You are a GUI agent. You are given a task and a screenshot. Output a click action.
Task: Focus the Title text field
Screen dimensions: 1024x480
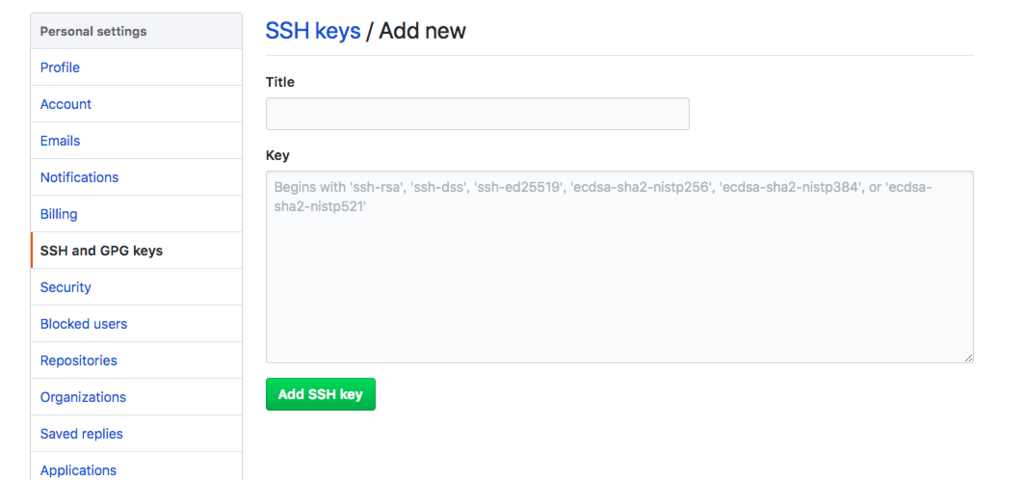tap(477, 114)
